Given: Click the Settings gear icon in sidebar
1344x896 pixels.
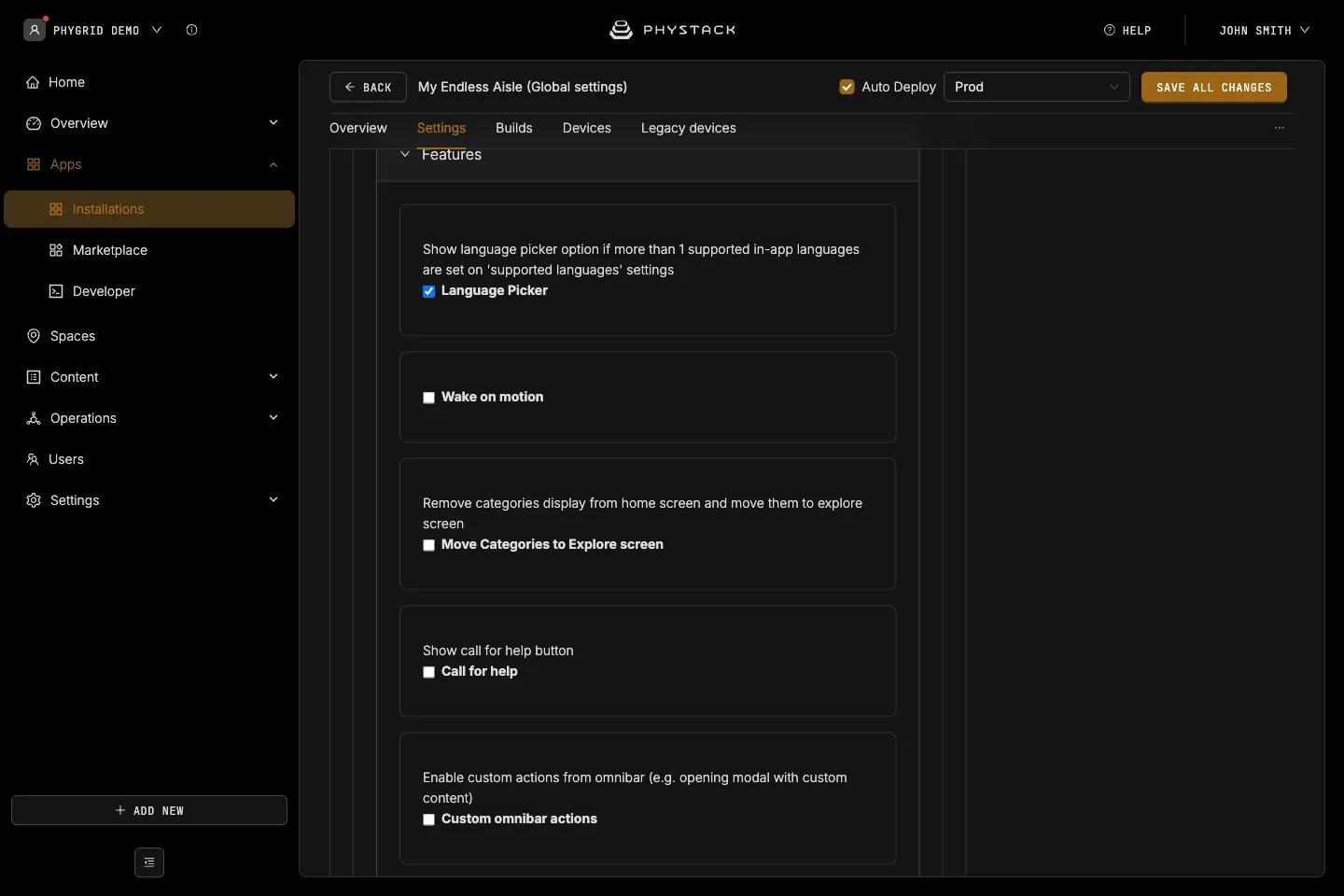Looking at the screenshot, I should coord(34,500).
